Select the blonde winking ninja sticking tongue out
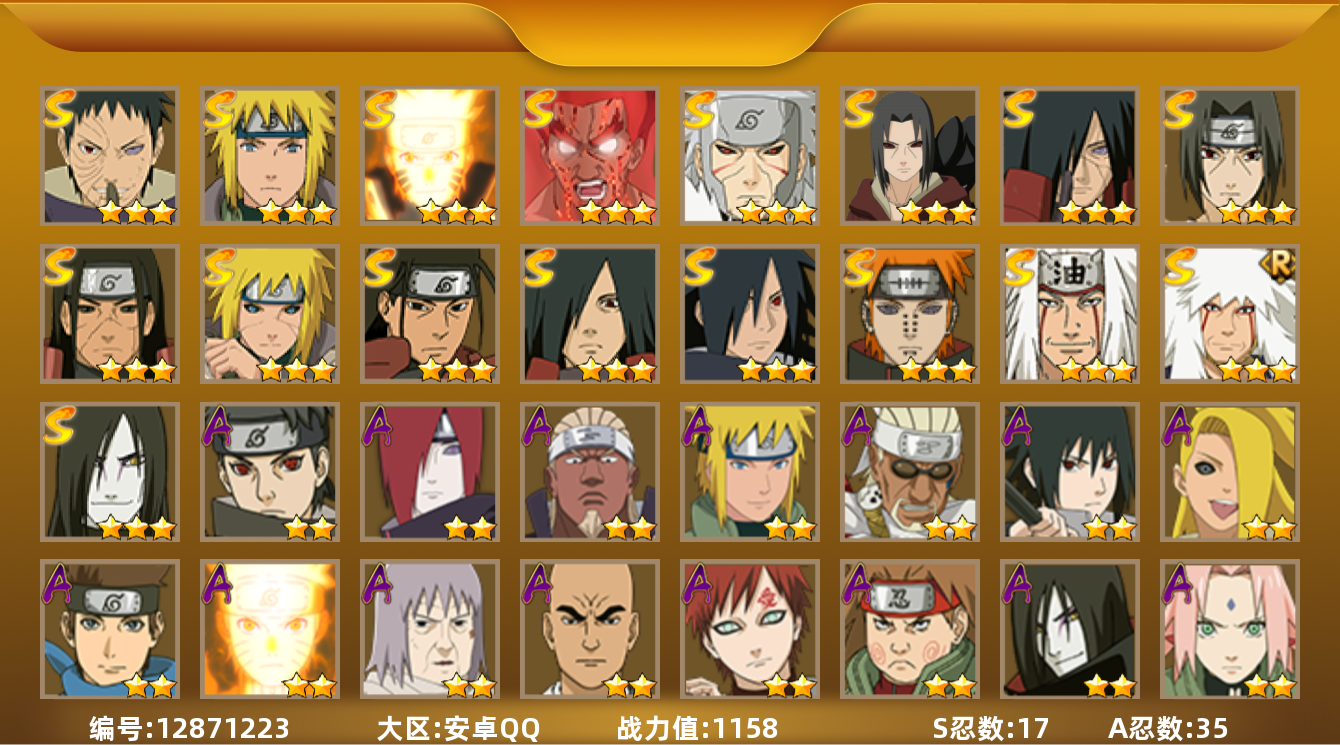1340x745 pixels. 1229,472
